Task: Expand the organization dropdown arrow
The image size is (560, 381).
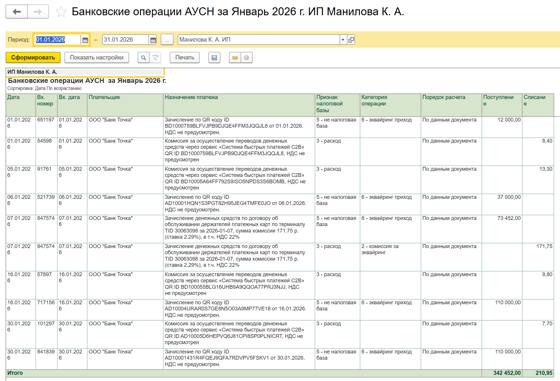Action: point(342,40)
